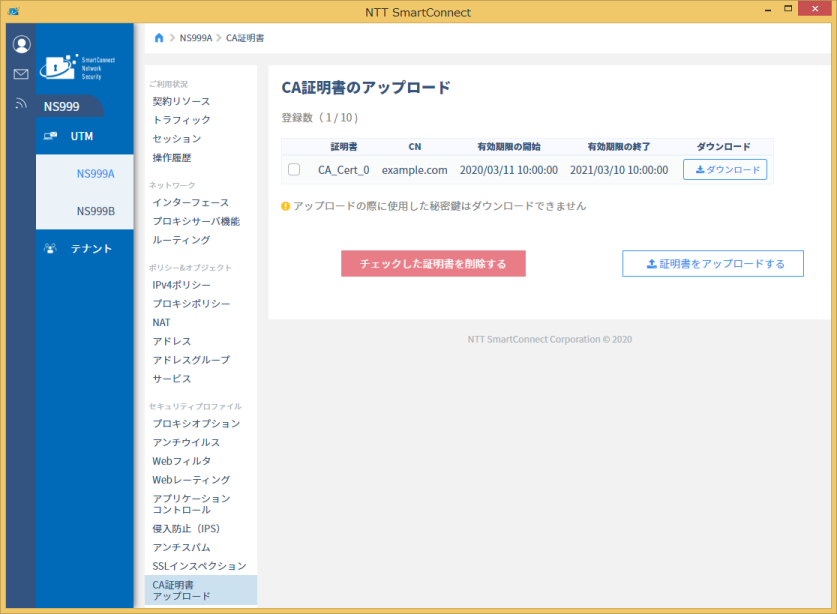Image resolution: width=837 pixels, height=614 pixels.
Task: Open the UTM menu item
Action: click(84, 136)
